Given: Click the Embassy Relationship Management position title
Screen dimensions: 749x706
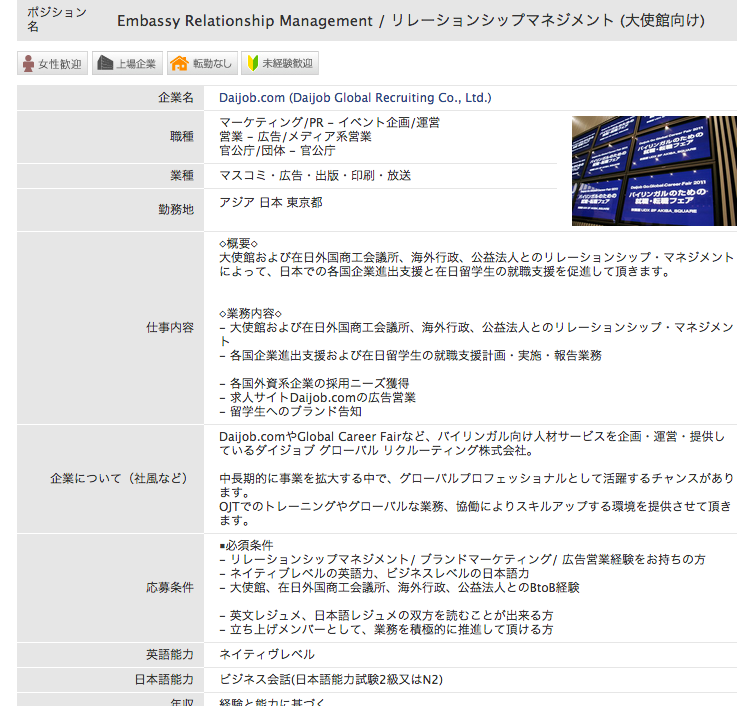Looking at the screenshot, I should (411, 21).
